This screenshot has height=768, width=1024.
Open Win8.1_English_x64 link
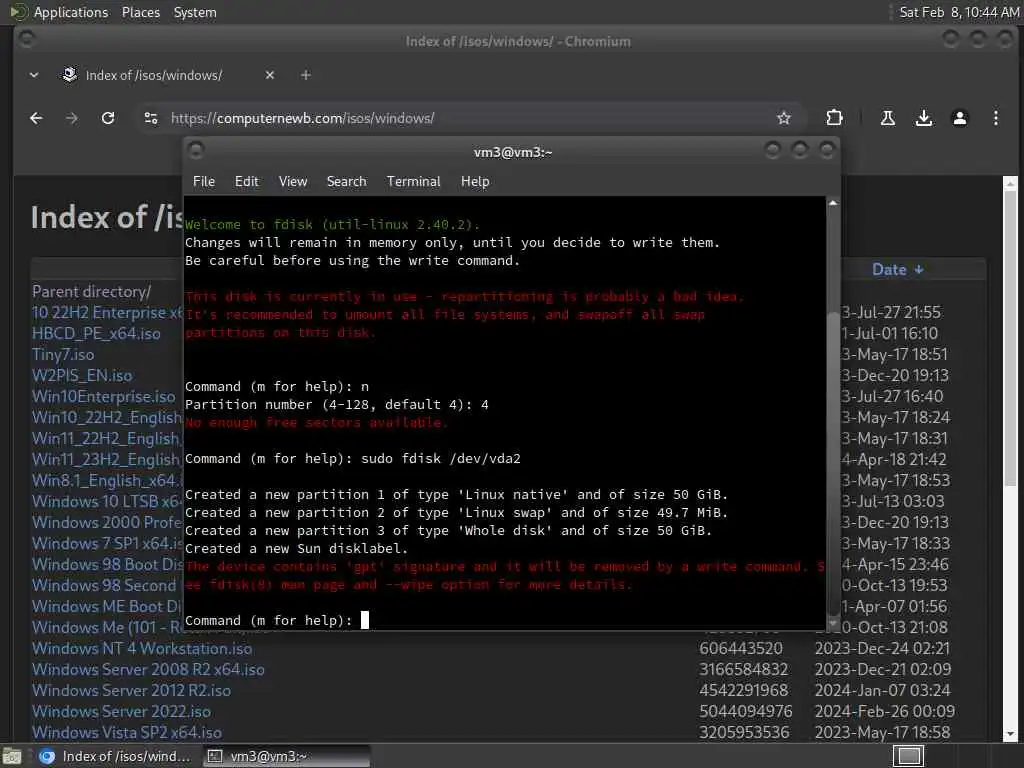(x=106, y=481)
